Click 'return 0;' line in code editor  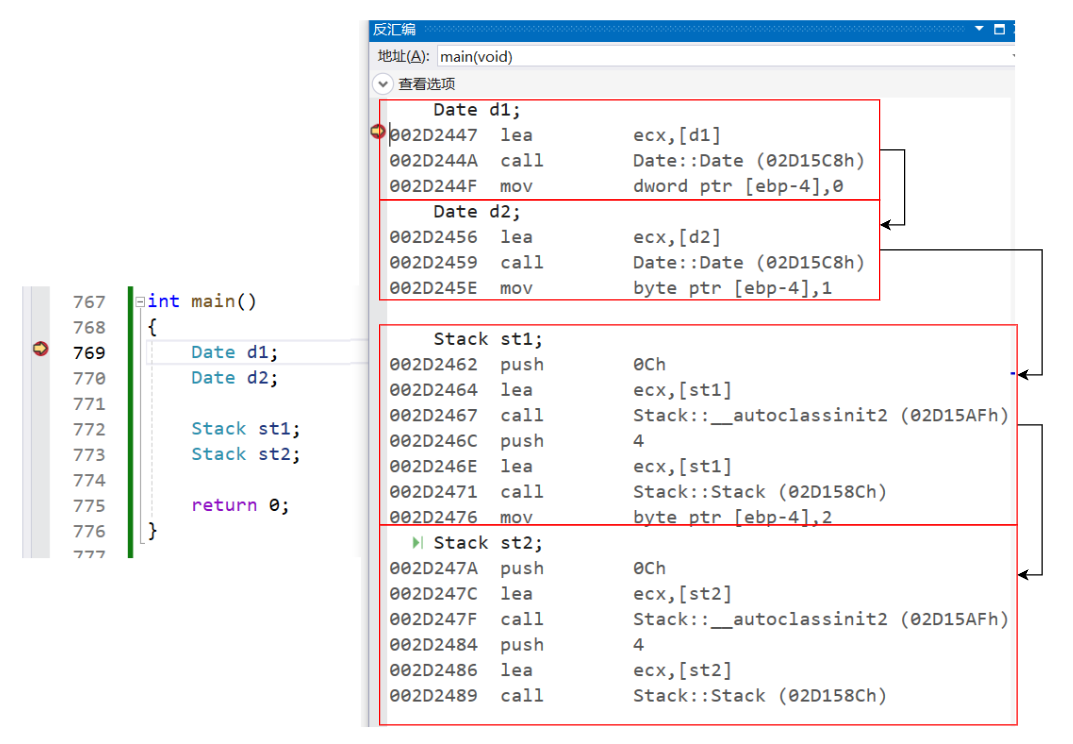point(240,506)
